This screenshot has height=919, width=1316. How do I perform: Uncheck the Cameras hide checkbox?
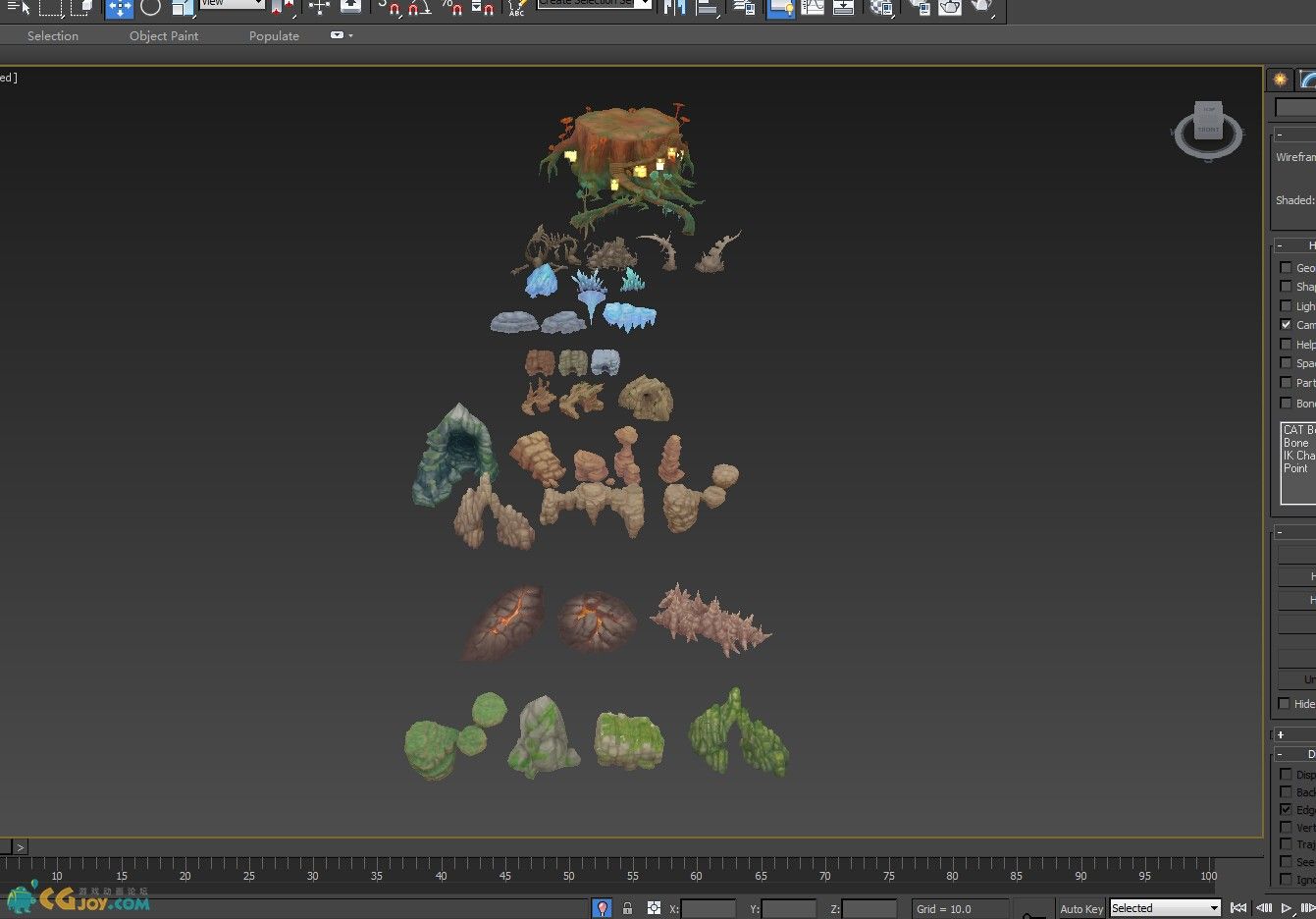pos(1287,324)
